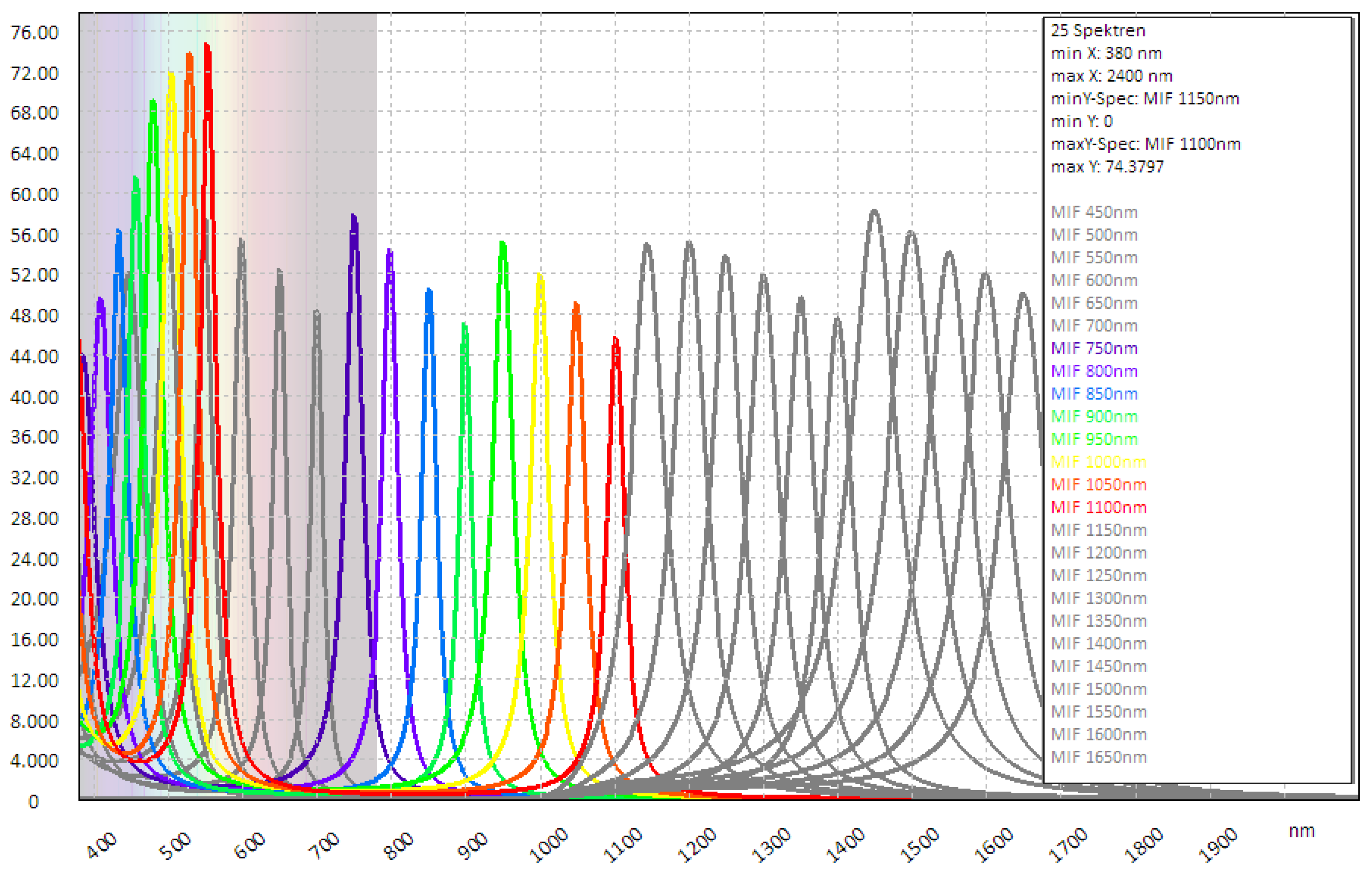Select the light green MIF 950nm legend entry
Image resolution: width=1372 pixels, height=873 pixels.
tap(1094, 439)
